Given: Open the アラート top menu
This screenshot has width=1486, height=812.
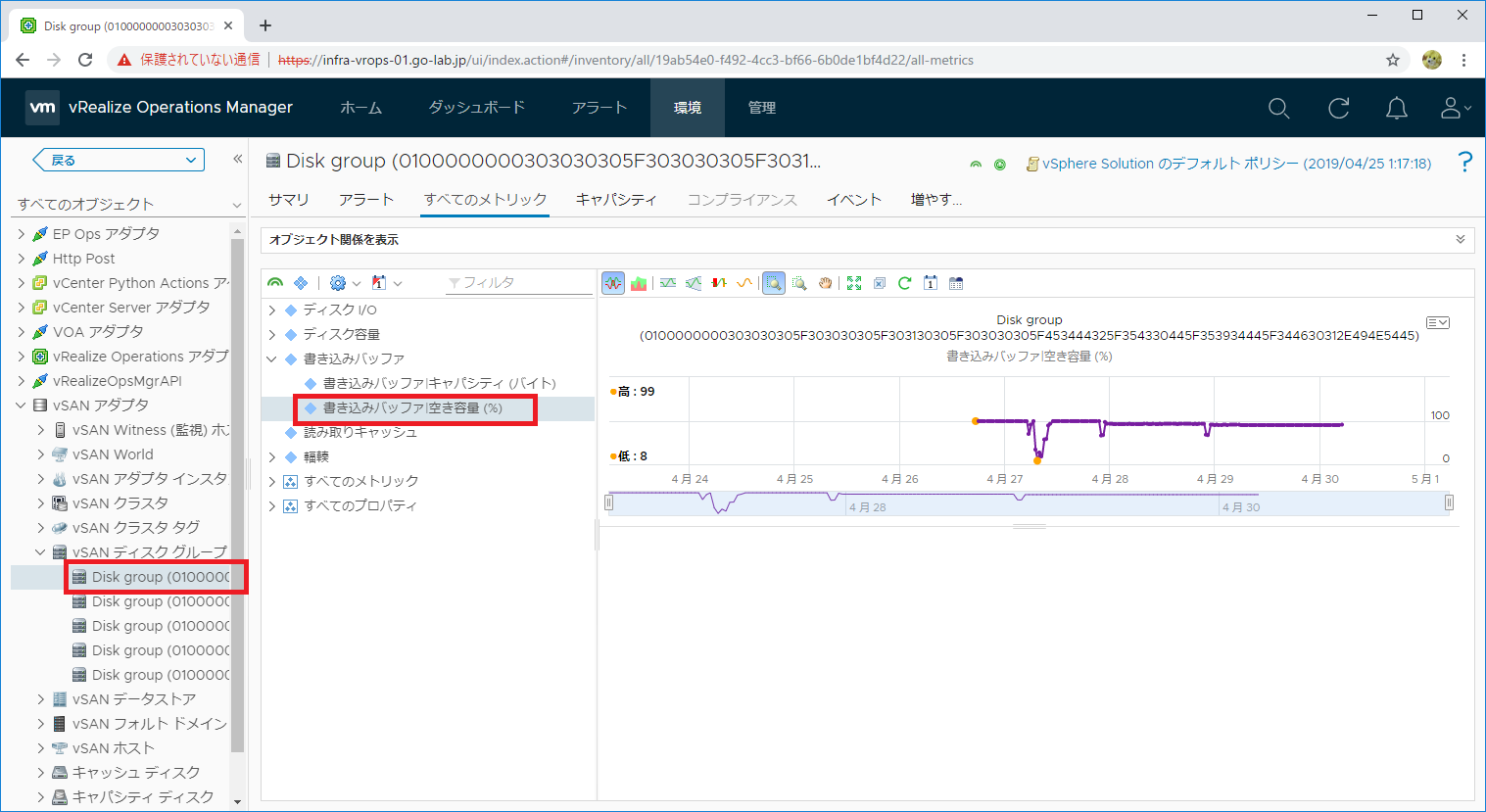Looking at the screenshot, I should [x=599, y=108].
